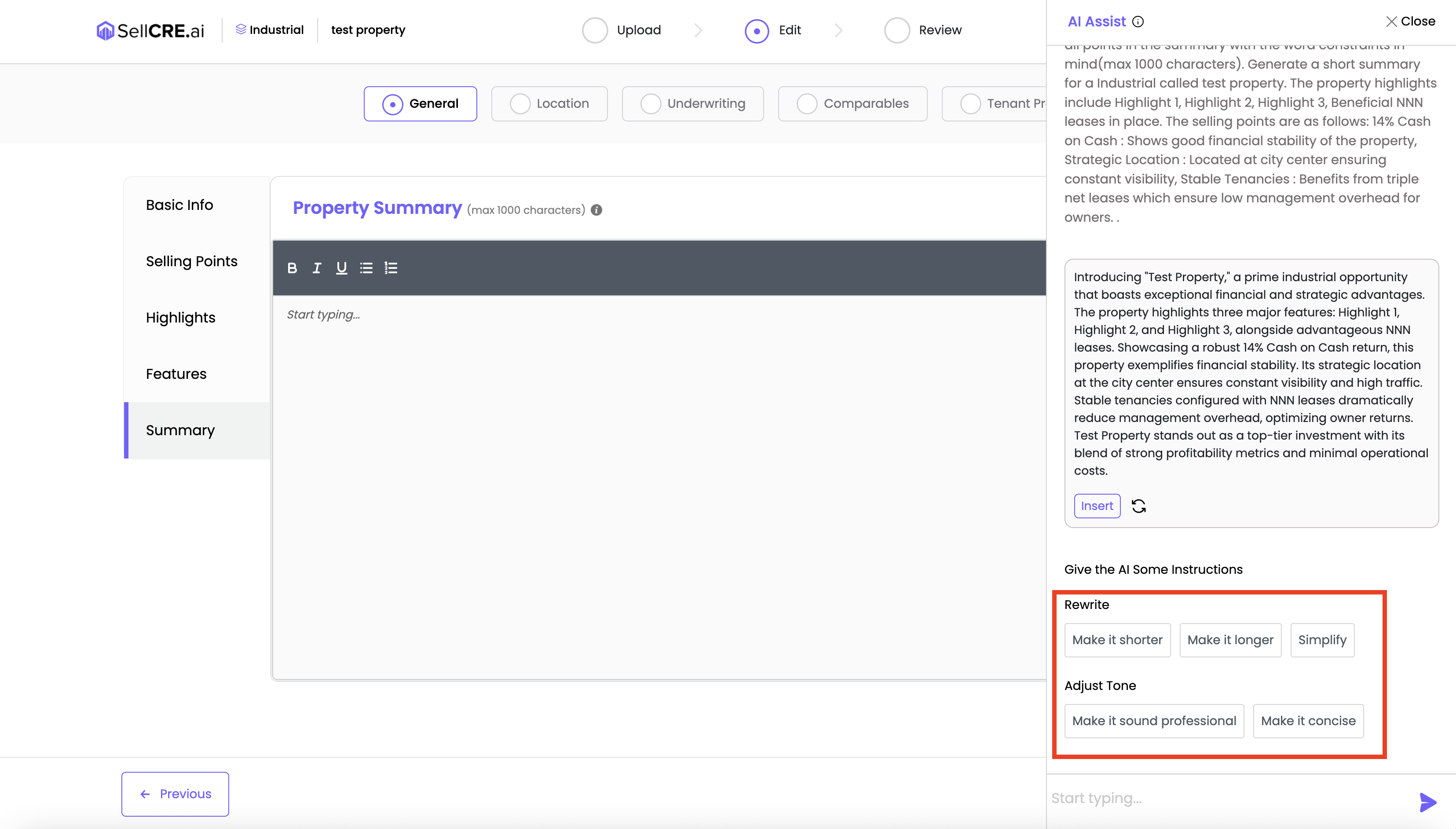The width and height of the screenshot is (1456, 829).
Task: Open the Highlights sidebar section
Action: pos(180,318)
